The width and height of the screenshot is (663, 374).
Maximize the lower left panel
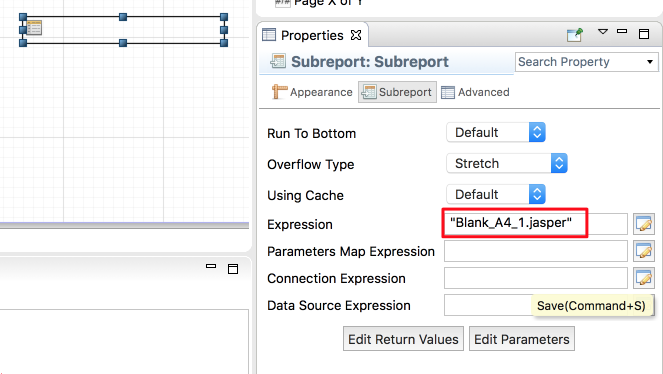pos(233,269)
